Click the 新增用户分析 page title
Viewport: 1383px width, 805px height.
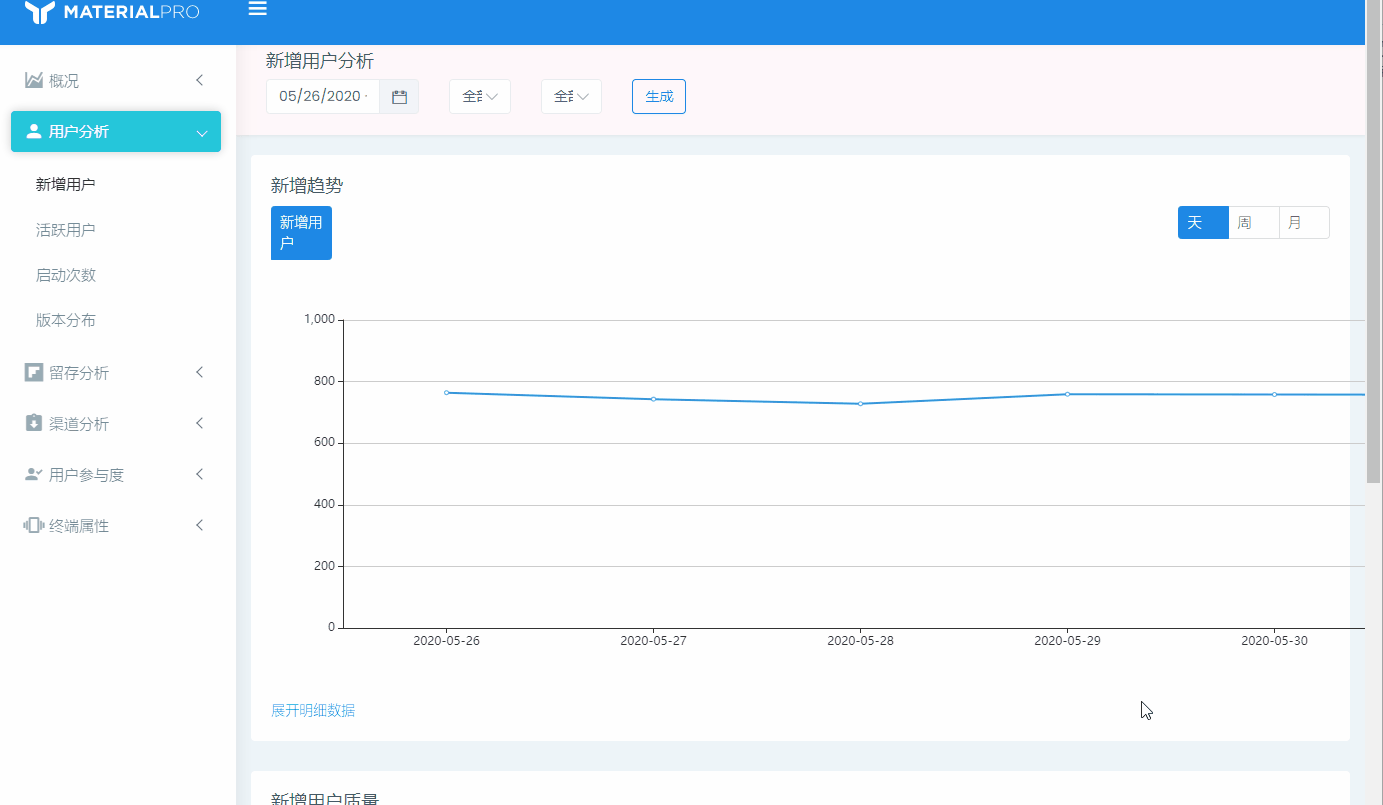[x=320, y=61]
